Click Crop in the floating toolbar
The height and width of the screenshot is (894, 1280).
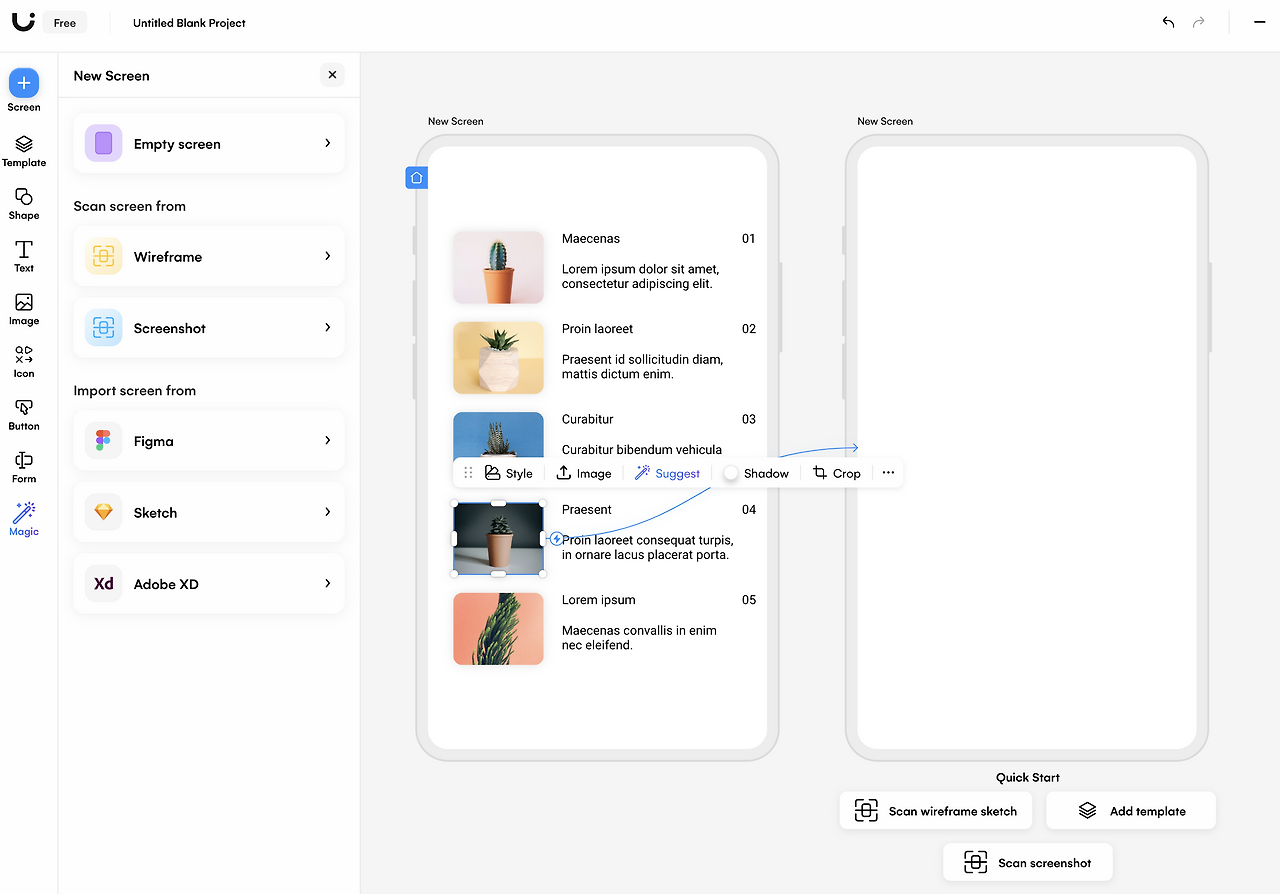point(837,473)
